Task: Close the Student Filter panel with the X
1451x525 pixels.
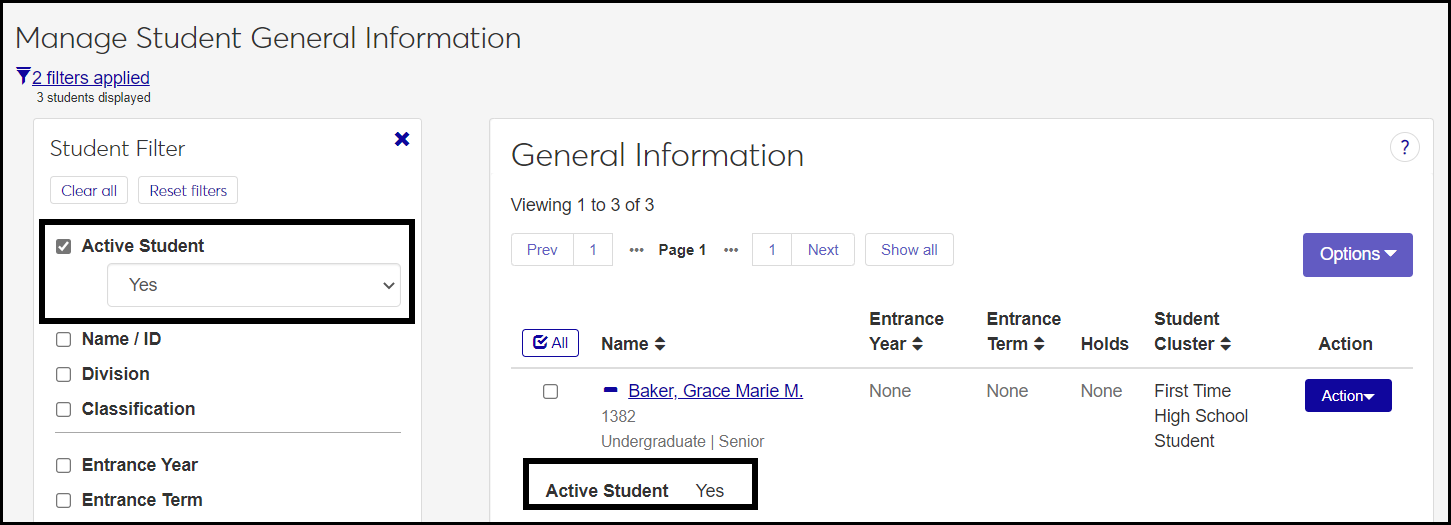Action: (402, 139)
